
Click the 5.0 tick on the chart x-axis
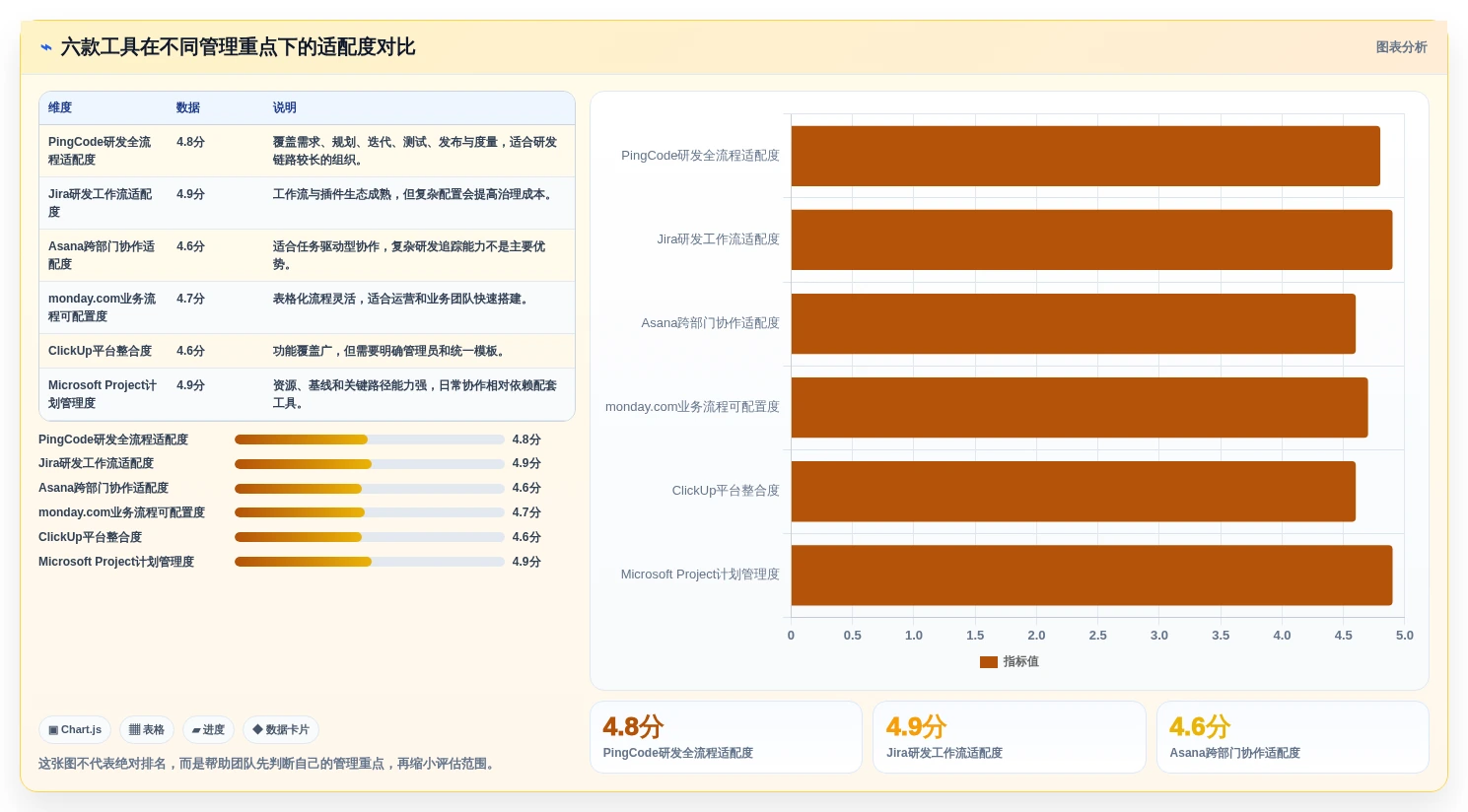click(1405, 636)
